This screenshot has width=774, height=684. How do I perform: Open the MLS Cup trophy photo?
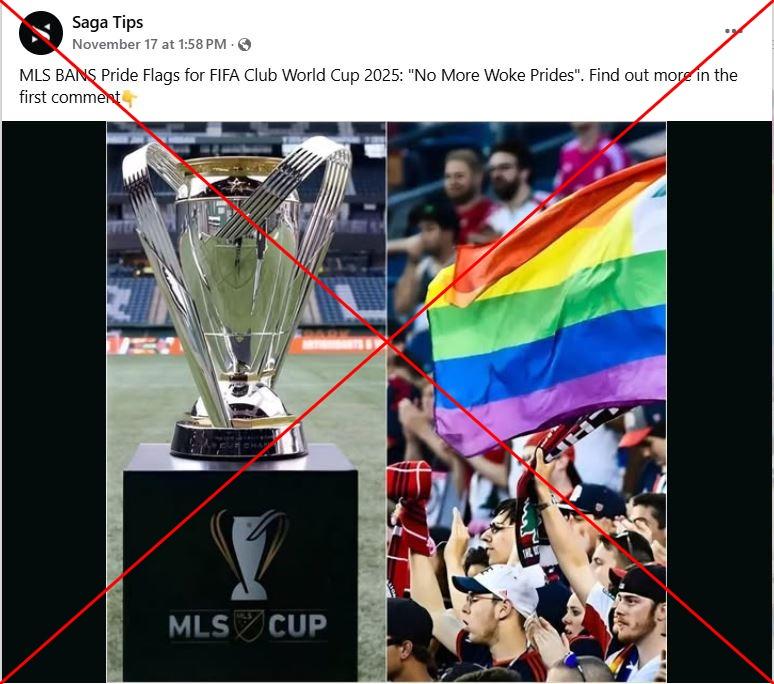point(246,402)
